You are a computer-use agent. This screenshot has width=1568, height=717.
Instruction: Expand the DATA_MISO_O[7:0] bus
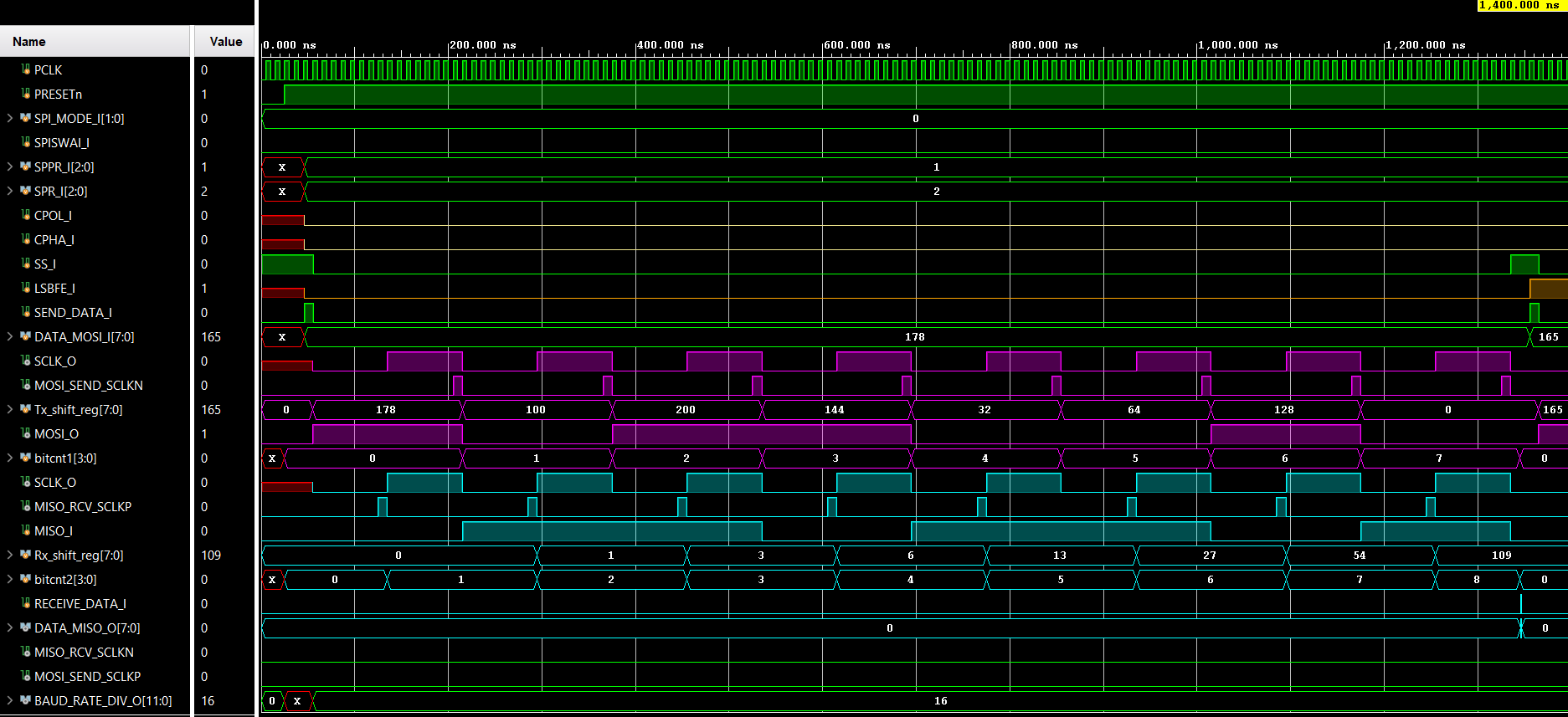click(x=10, y=628)
